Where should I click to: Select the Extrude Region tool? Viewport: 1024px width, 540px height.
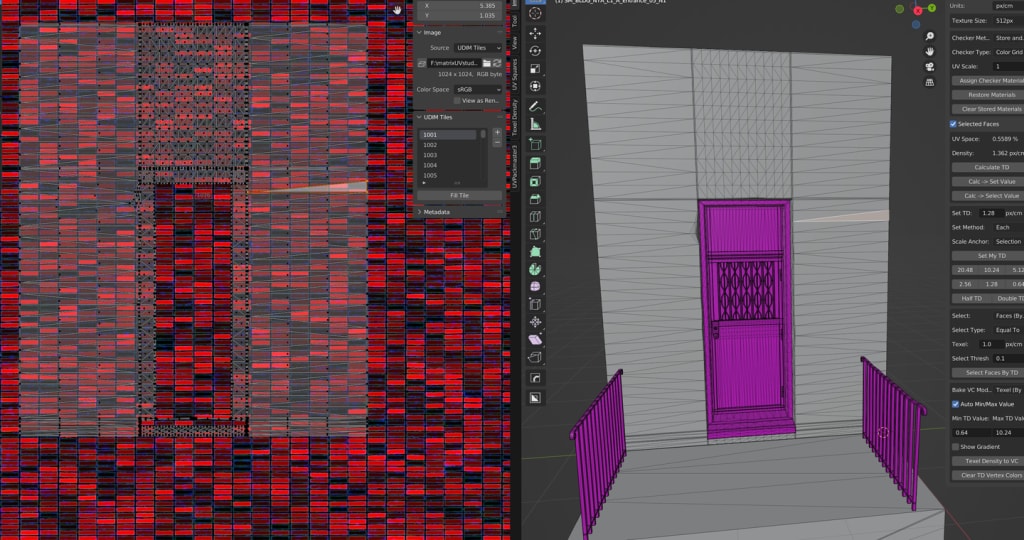pyautogui.click(x=535, y=163)
